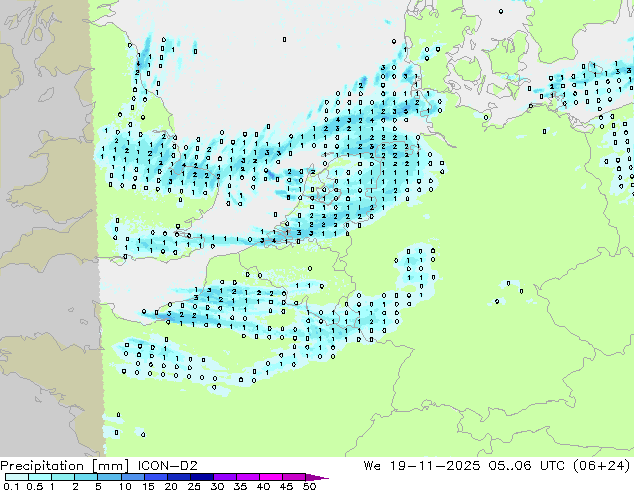This screenshot has width=634, height=490.
Task: Click the 10–15 mm legend color swatch
Action: [x=132, y=477]
